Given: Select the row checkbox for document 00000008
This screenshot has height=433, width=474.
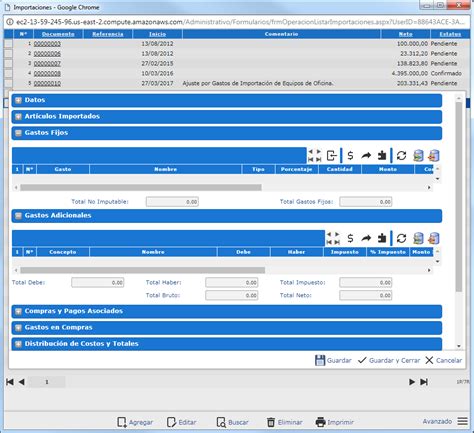Looking at the screenshot, I should tap(8, 73).
